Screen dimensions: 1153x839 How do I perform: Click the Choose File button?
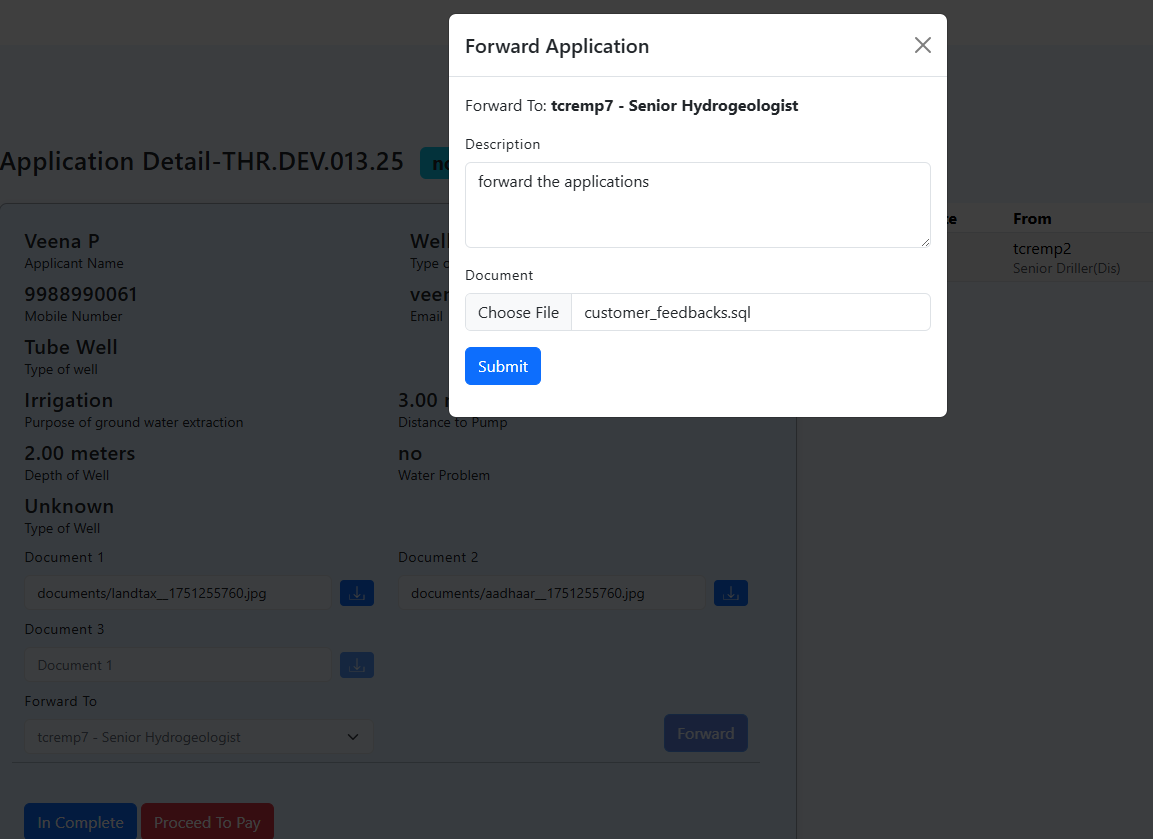518,312
